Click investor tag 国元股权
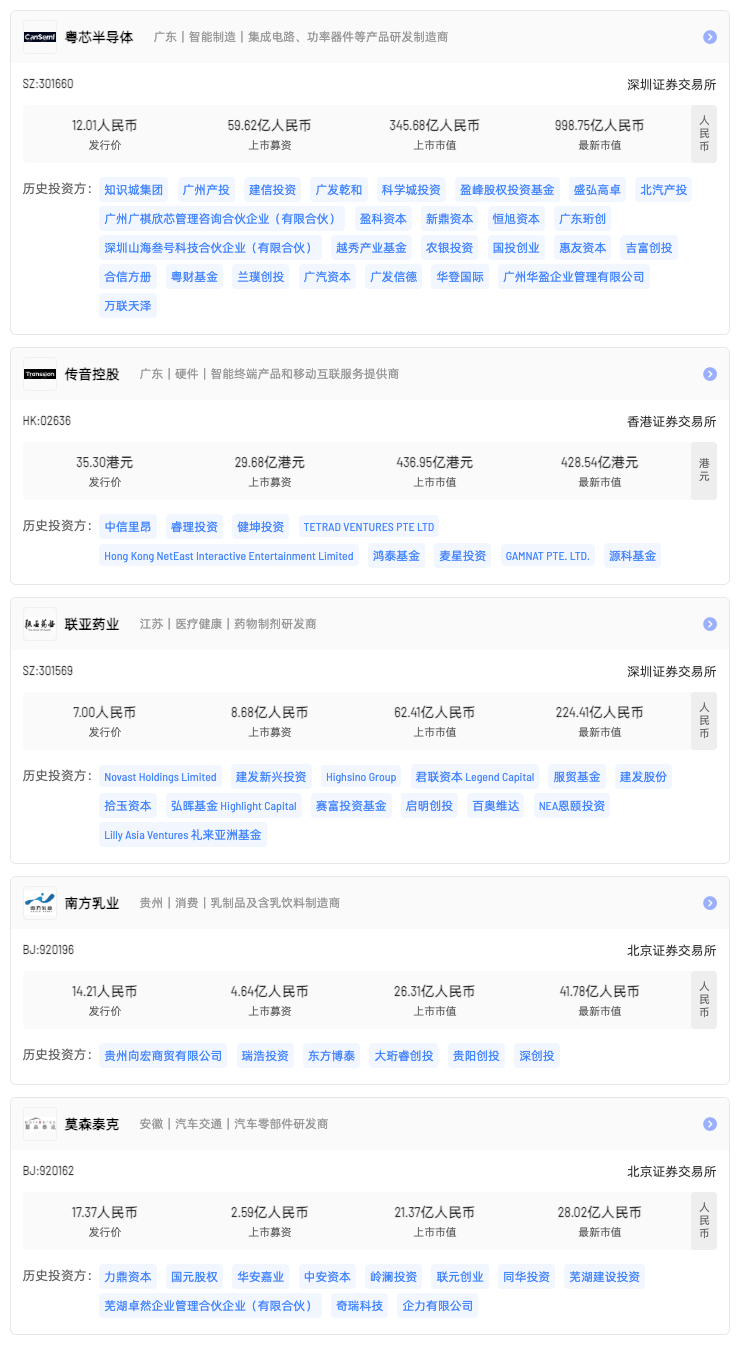744x1348 pixels. pyautogui.click(x=194, y=1277)
